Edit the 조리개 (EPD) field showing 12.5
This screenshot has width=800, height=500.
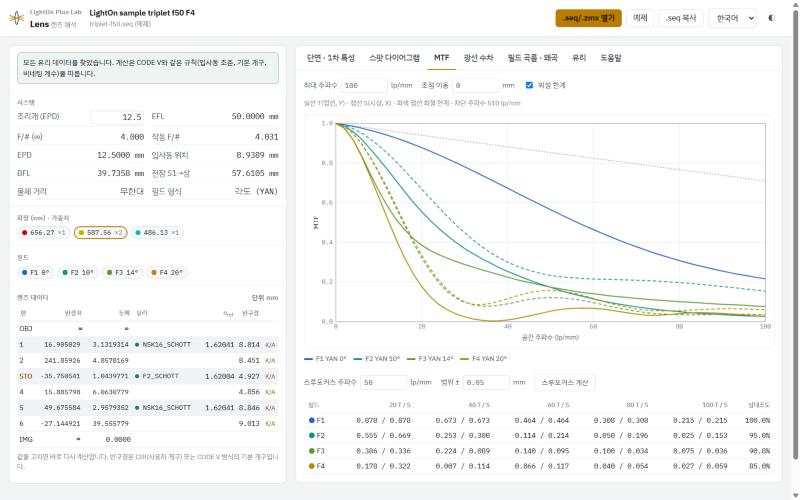tap(117, 117)
